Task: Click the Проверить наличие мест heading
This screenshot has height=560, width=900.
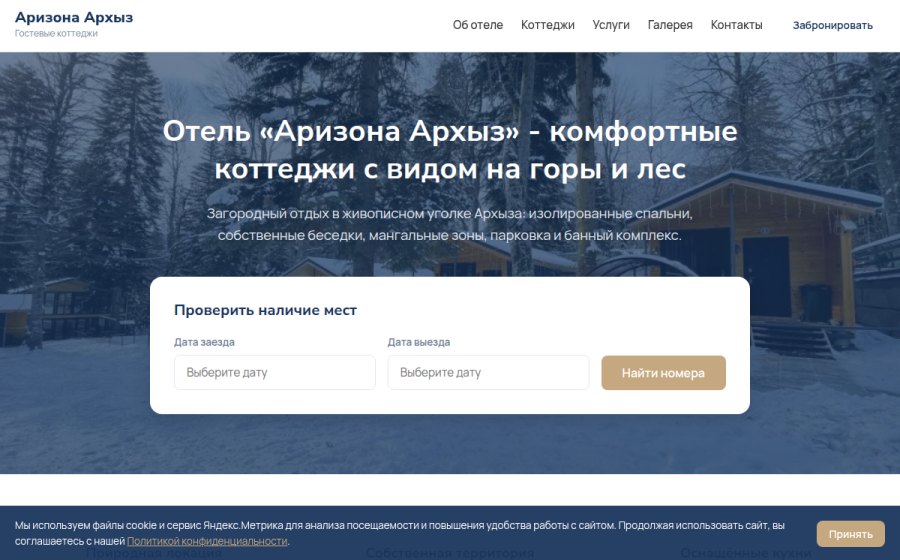Action: [x=265, y=310]
